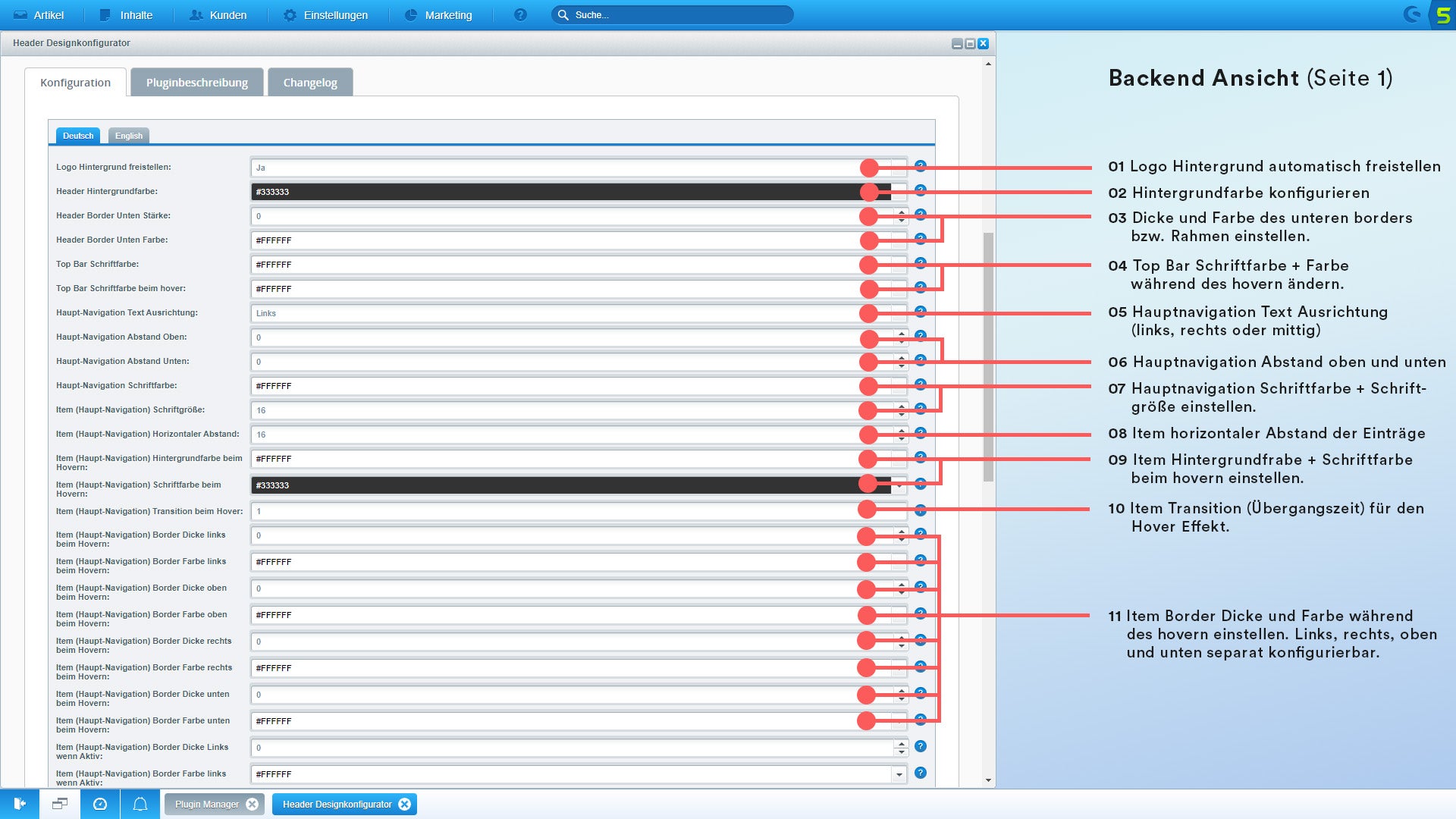Focus Header Designkonfigurator taskbar button
Image resolution: width=1456 pixels, height=819 pixels.
click(x=337, y=804)
